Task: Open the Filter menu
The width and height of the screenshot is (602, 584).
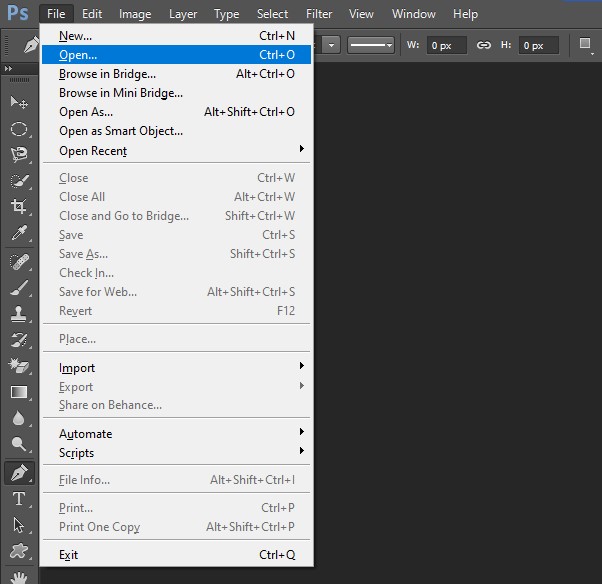Action: point(319,14)
